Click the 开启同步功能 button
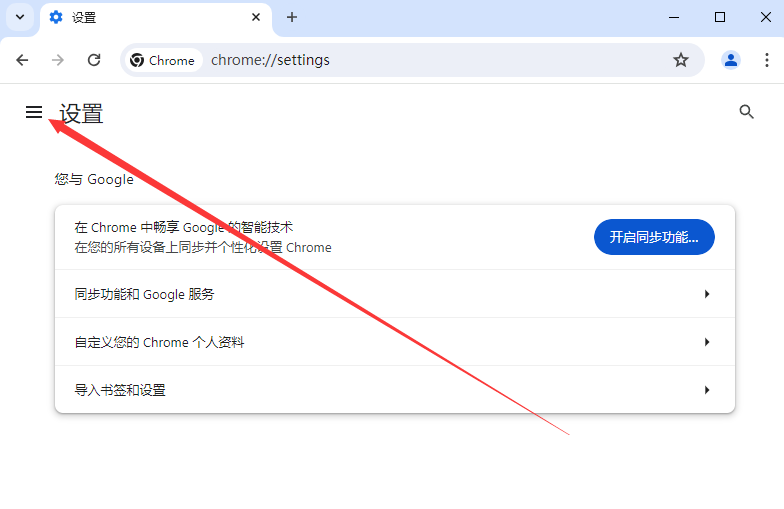 click(x=654, y=237)
